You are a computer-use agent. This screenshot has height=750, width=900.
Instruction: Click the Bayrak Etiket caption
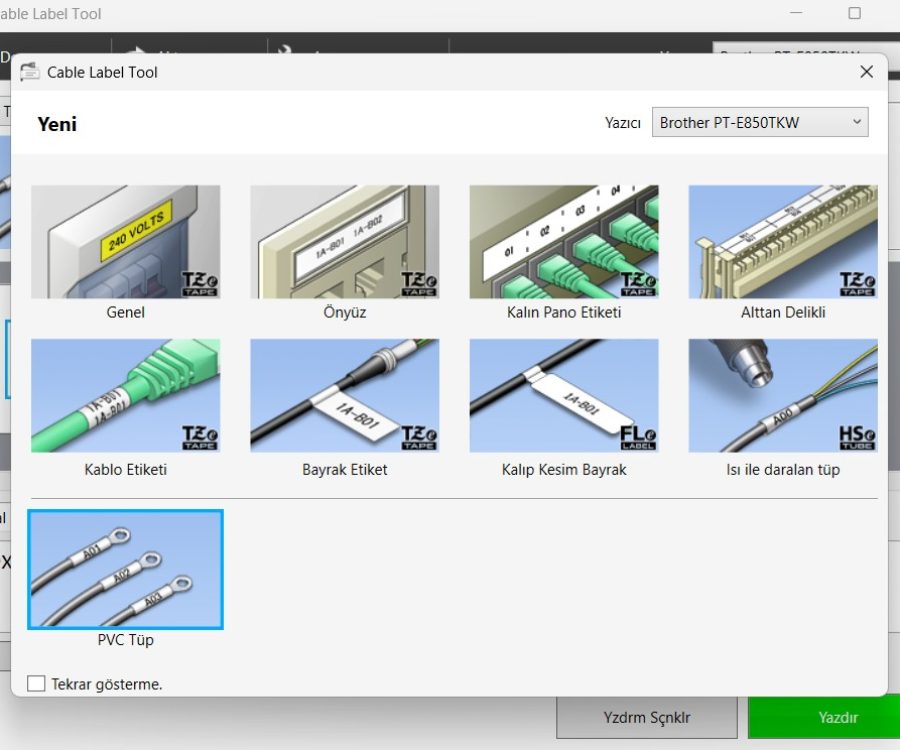[x=344, y=469]
